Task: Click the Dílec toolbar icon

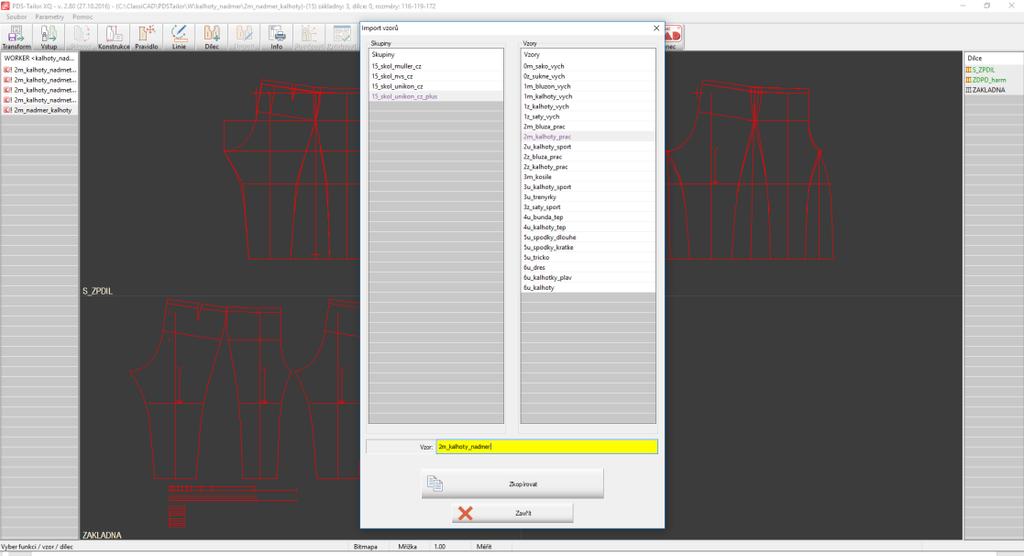Action: (212, 37)
